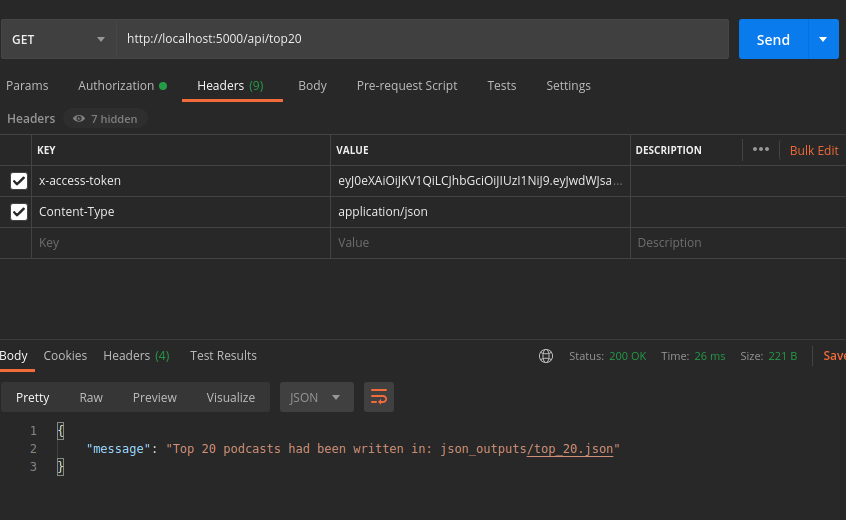
Task: Click the three dots column options icon
Action: [761, 150]
